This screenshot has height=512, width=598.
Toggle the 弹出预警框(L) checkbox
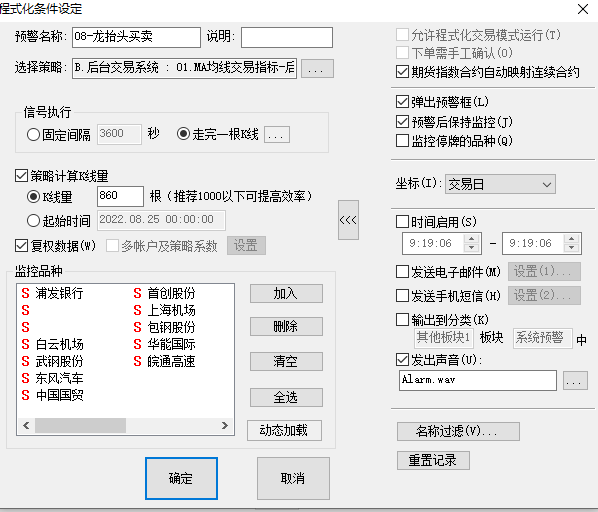tap(402, 102)
